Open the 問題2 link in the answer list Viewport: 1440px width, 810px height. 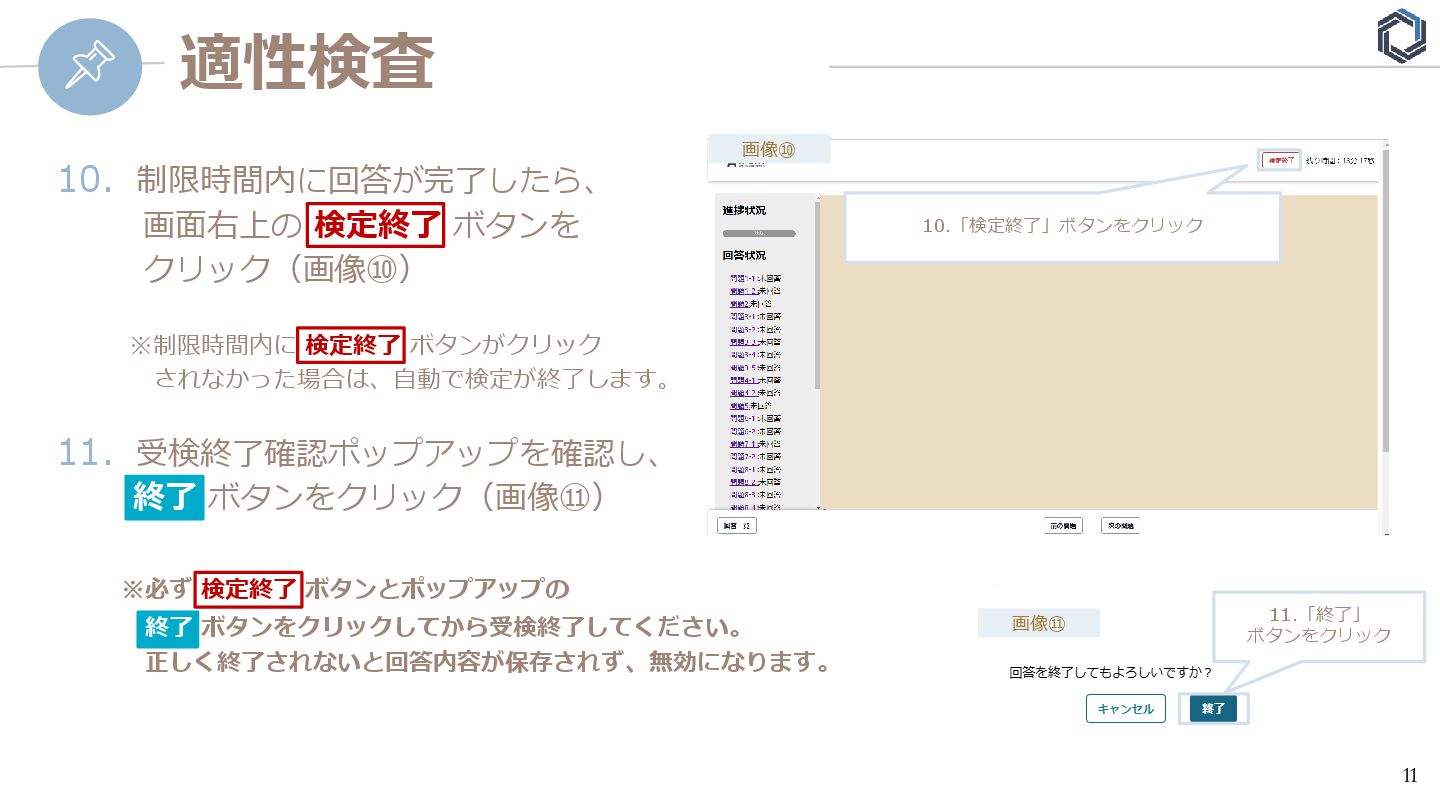(739, 303)
